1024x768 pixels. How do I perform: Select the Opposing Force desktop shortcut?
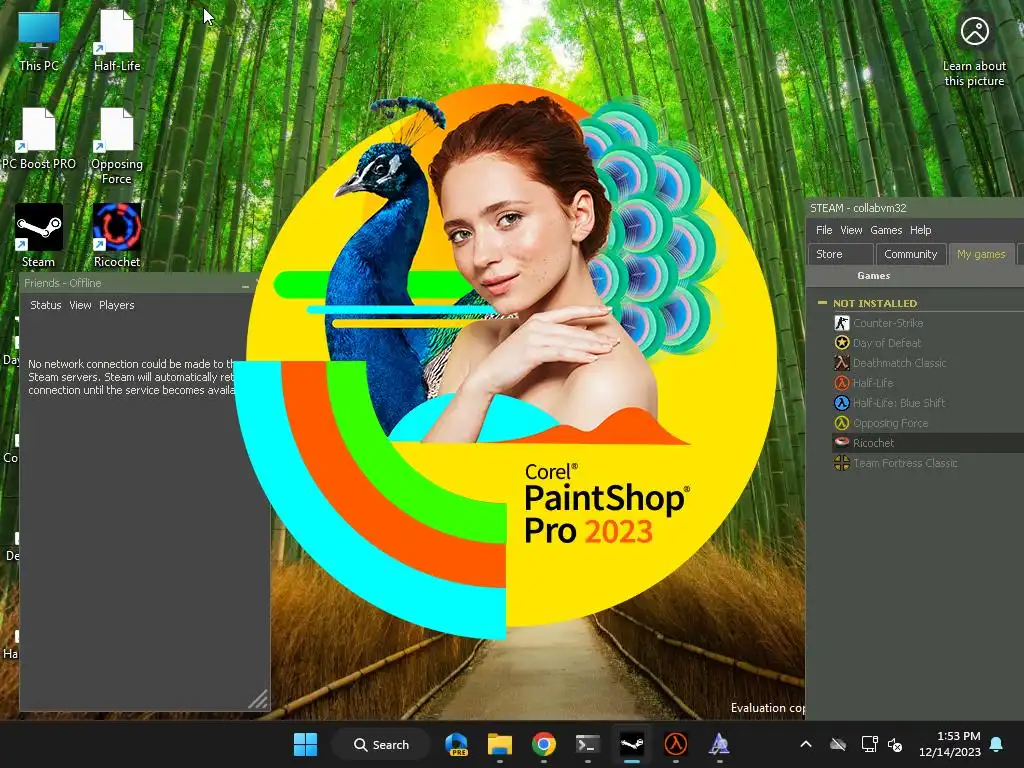click(x=117, y=147)
